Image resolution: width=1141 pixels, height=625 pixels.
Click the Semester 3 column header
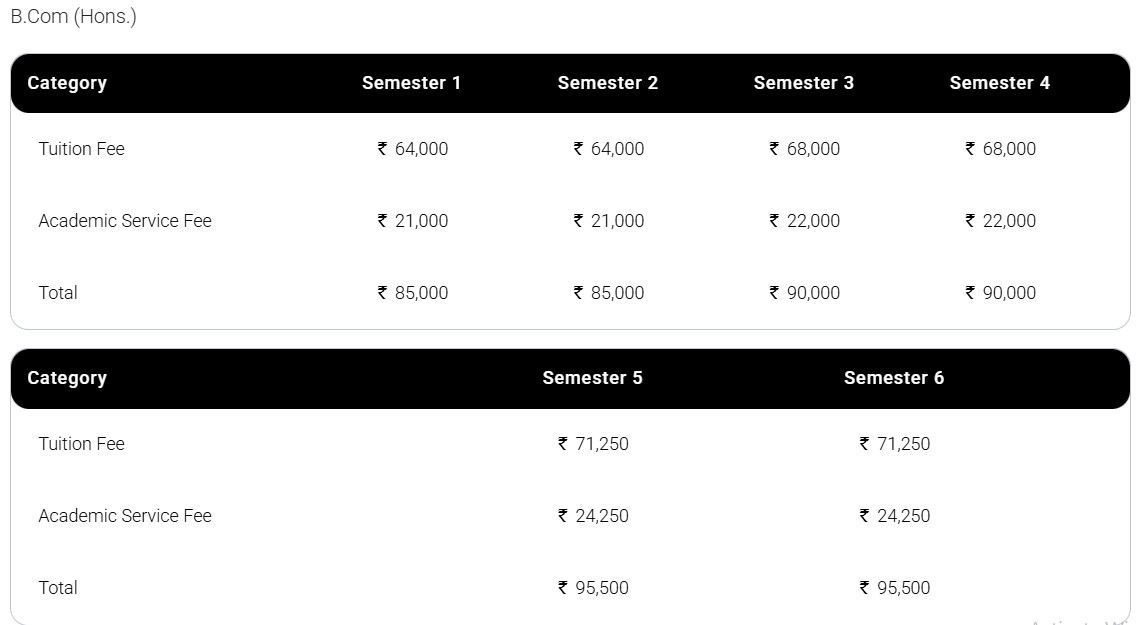tap(803, 83)
